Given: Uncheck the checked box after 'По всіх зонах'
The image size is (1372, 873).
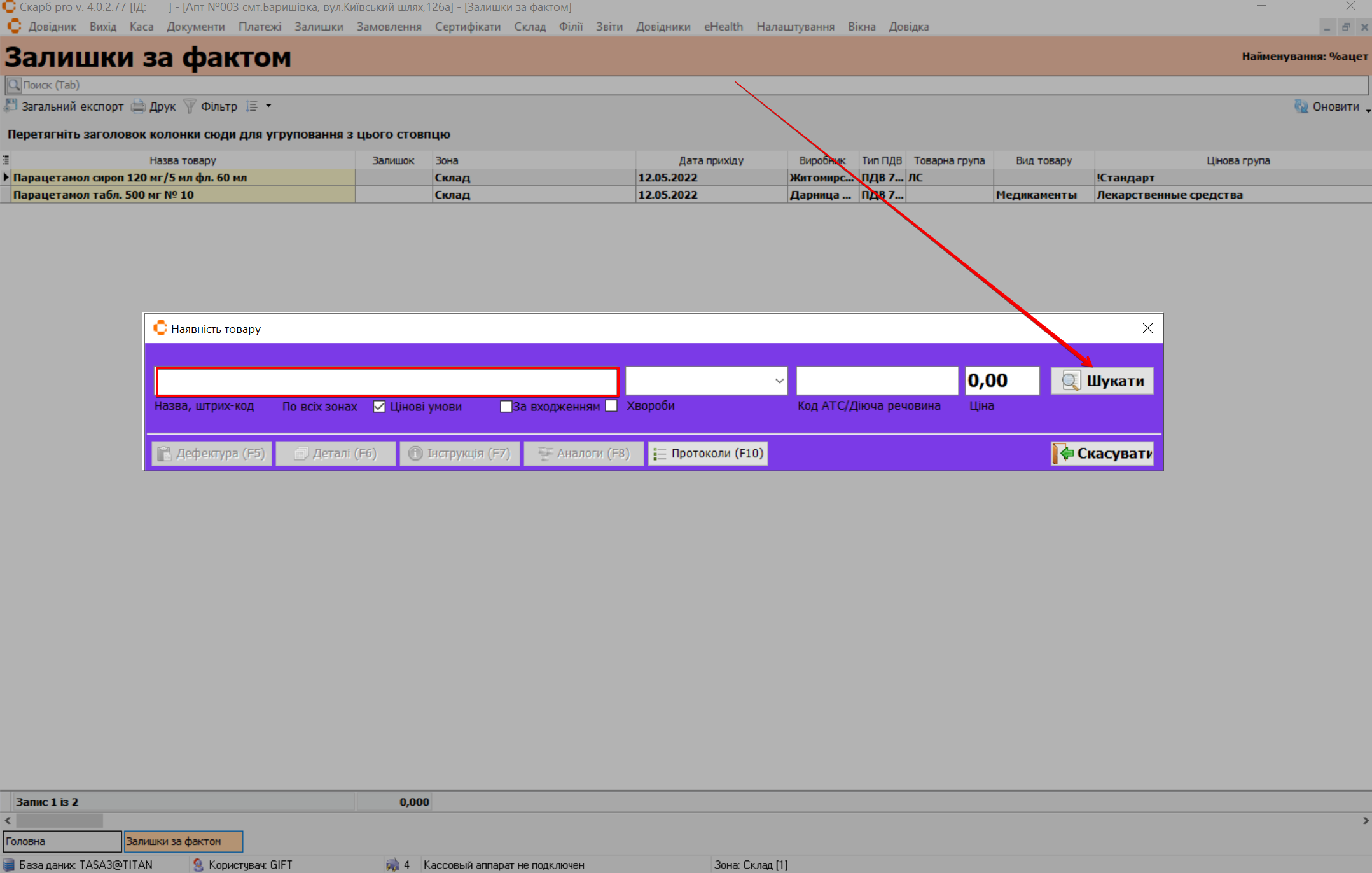Looking at the screenshot, I should click(x=379, y=407).
